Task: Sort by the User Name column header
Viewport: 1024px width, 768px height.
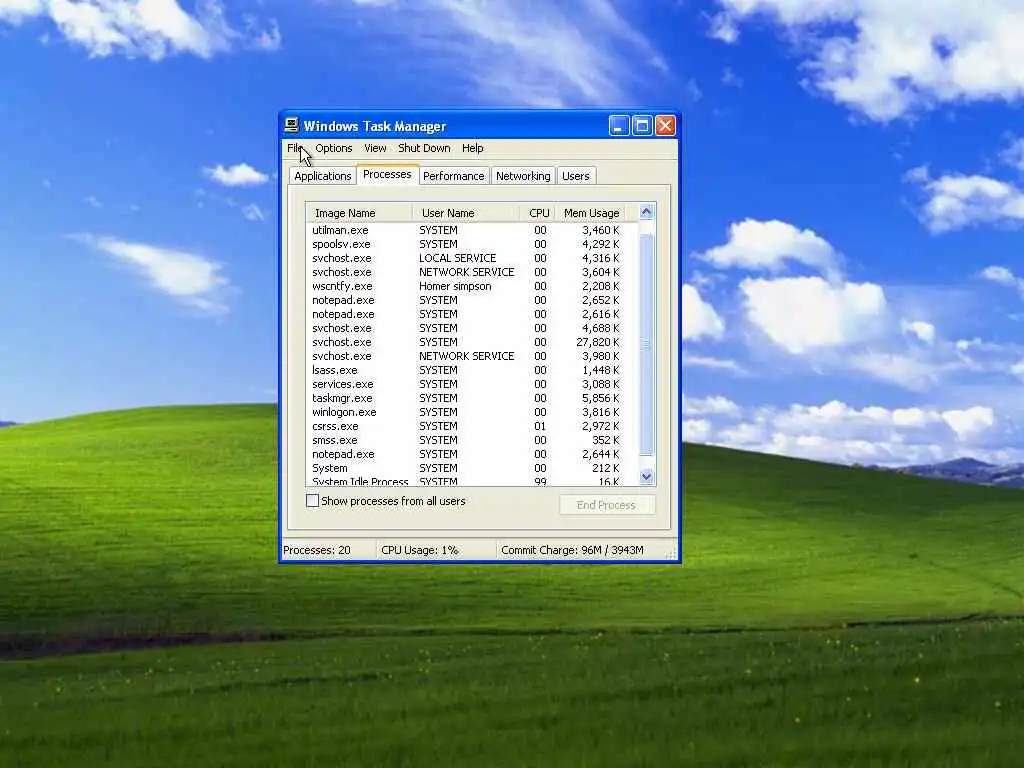Action: [466, 213]
